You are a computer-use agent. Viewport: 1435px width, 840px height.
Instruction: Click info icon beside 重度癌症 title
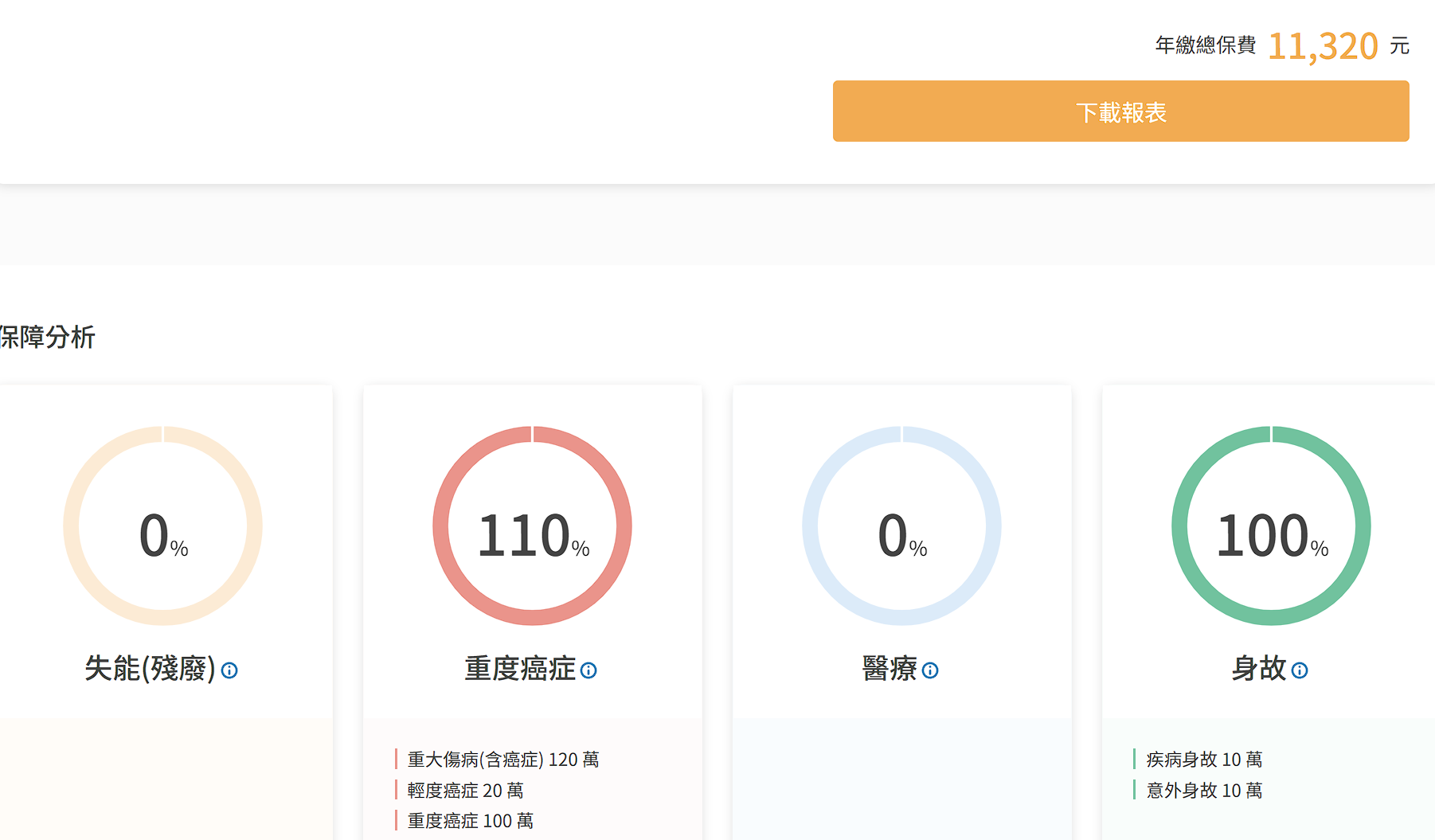point(588,670)
